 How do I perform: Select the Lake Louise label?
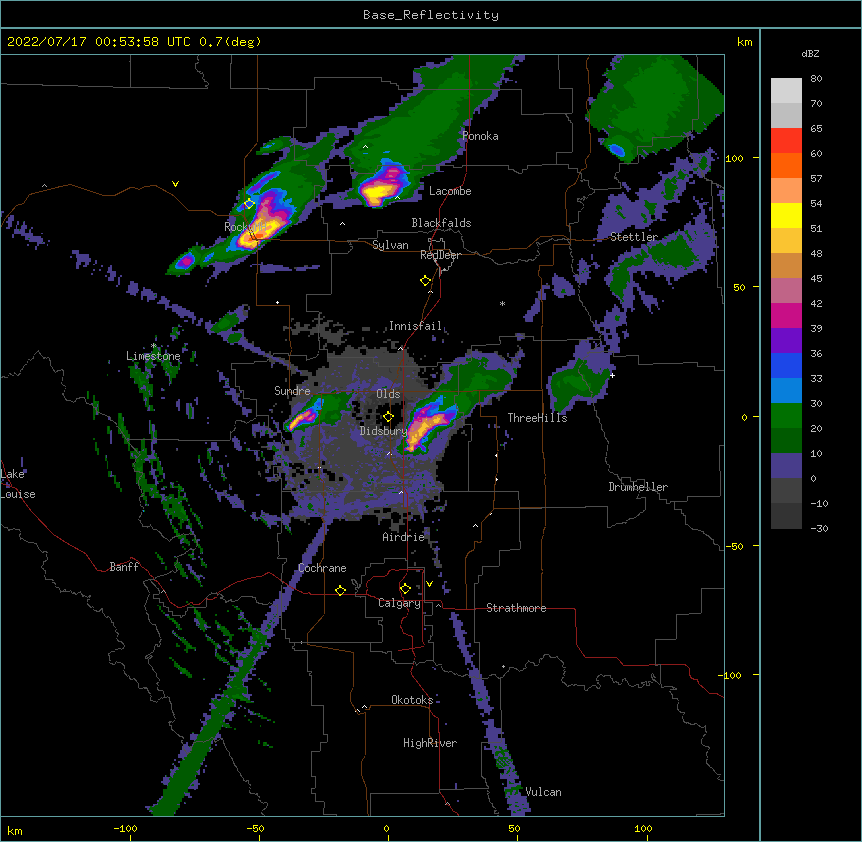tap(18, 484)
